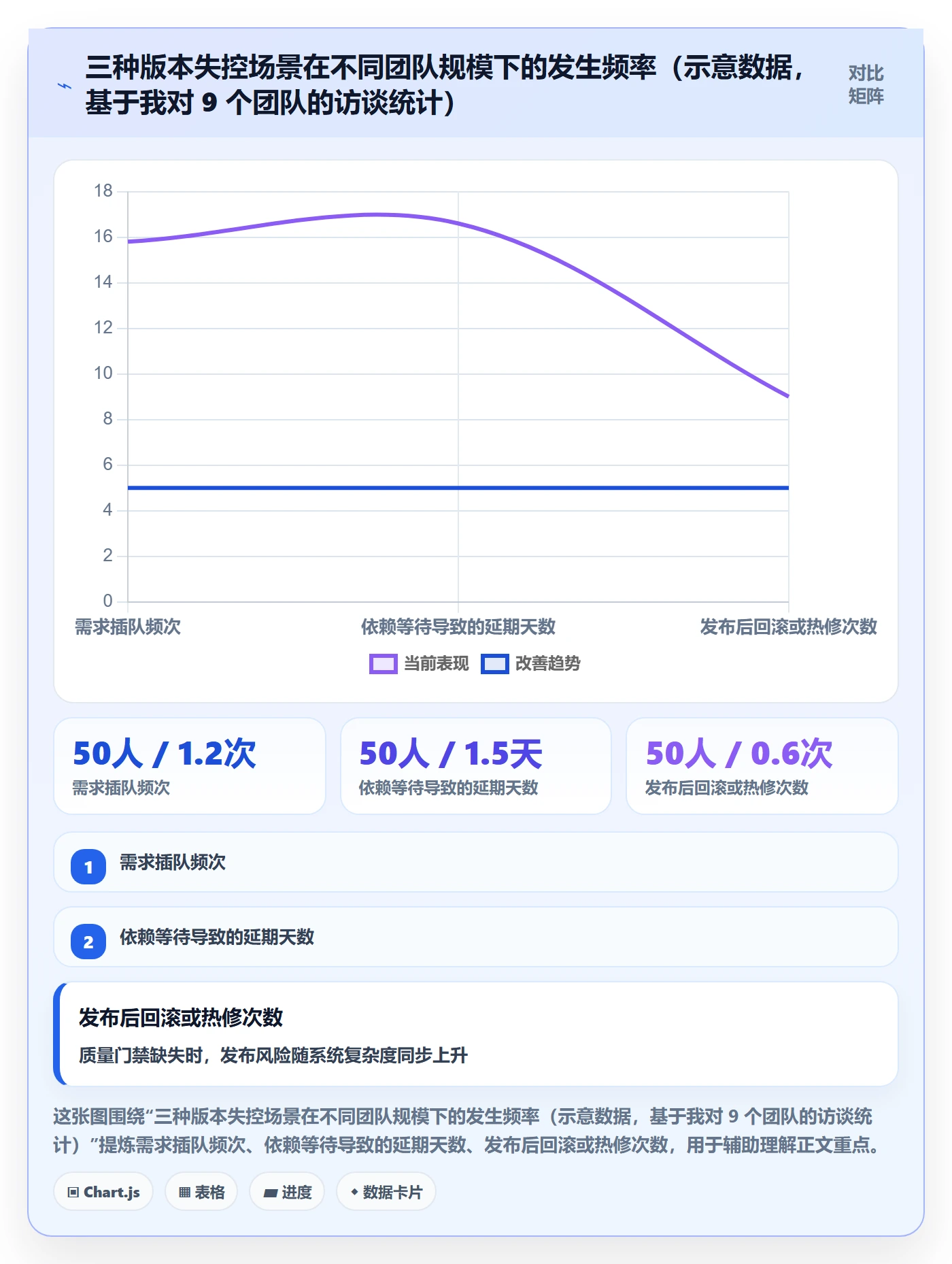
Task: Click the bar icon in the 进度 tag
Action: click(x=270, y=1193)
